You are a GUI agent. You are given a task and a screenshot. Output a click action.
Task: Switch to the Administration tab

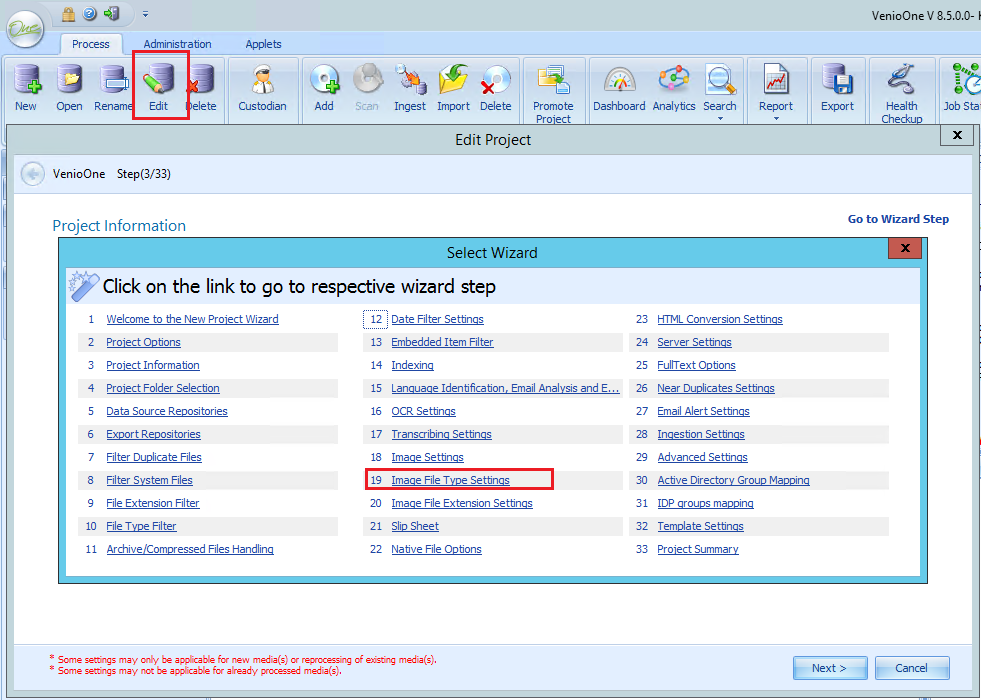point(178,44)
